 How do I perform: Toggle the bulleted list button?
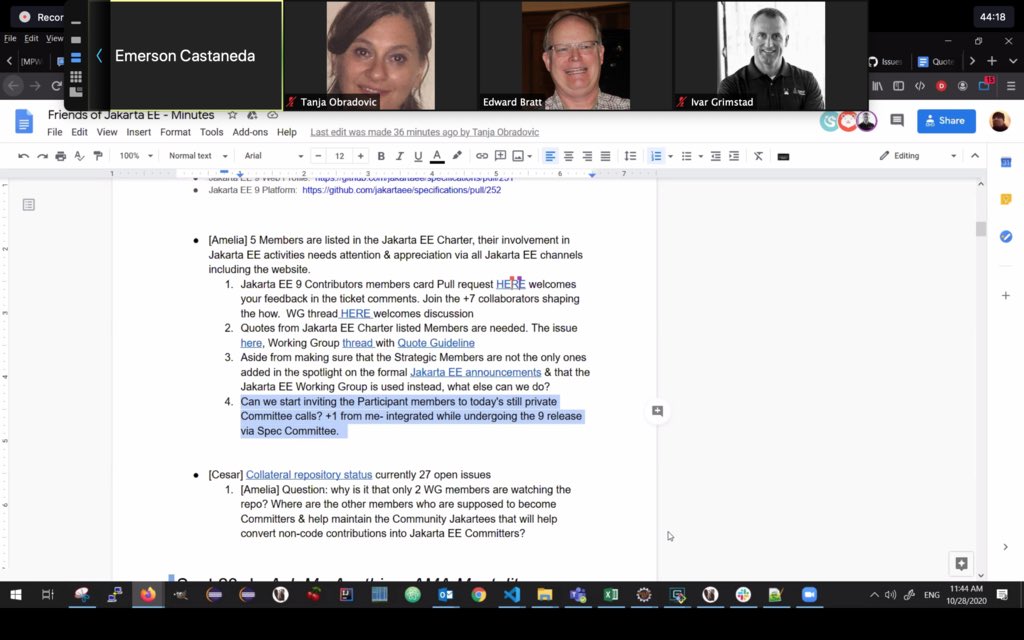[686, 156]
